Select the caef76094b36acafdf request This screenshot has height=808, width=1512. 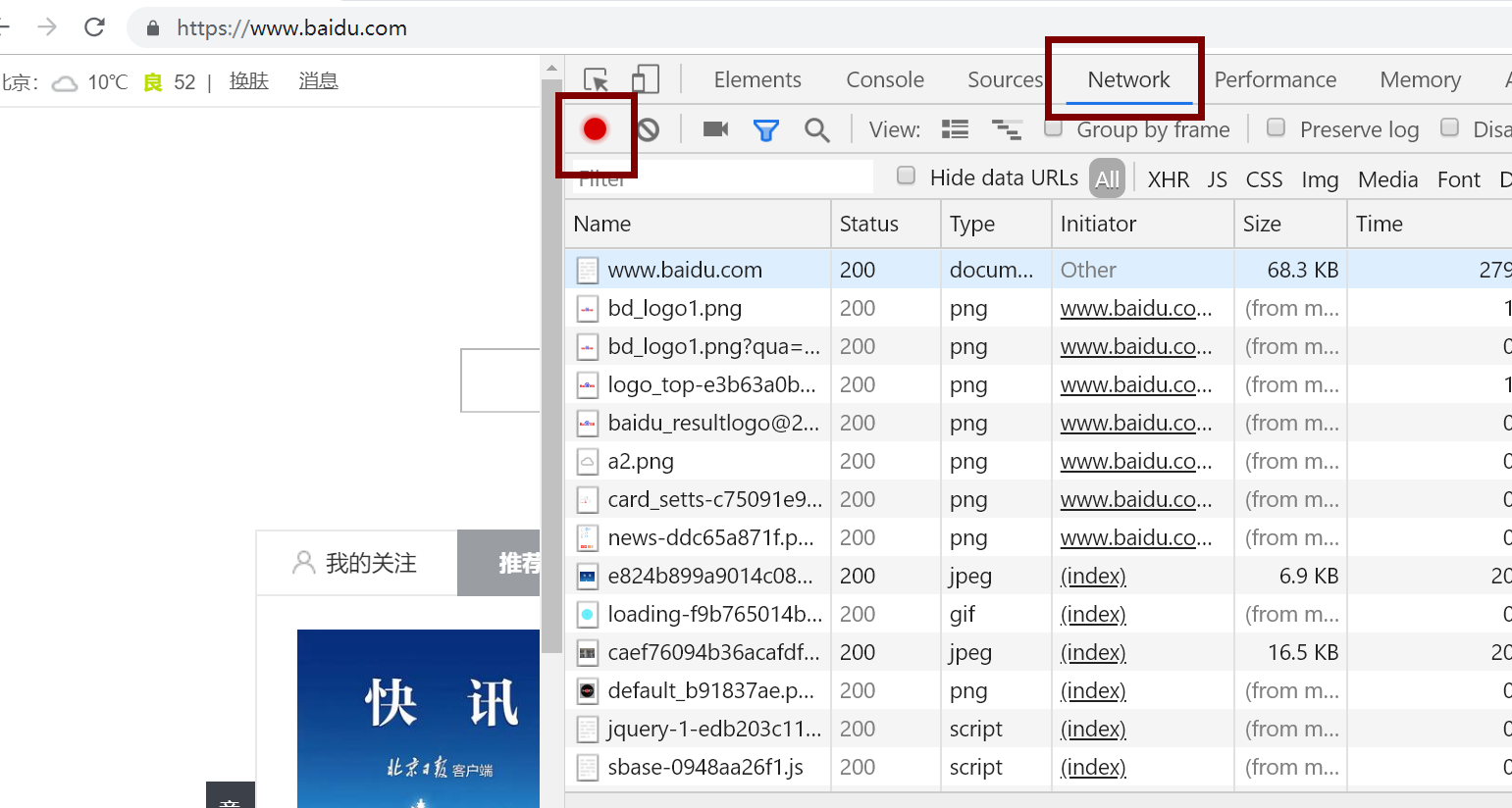[1038, 652]
